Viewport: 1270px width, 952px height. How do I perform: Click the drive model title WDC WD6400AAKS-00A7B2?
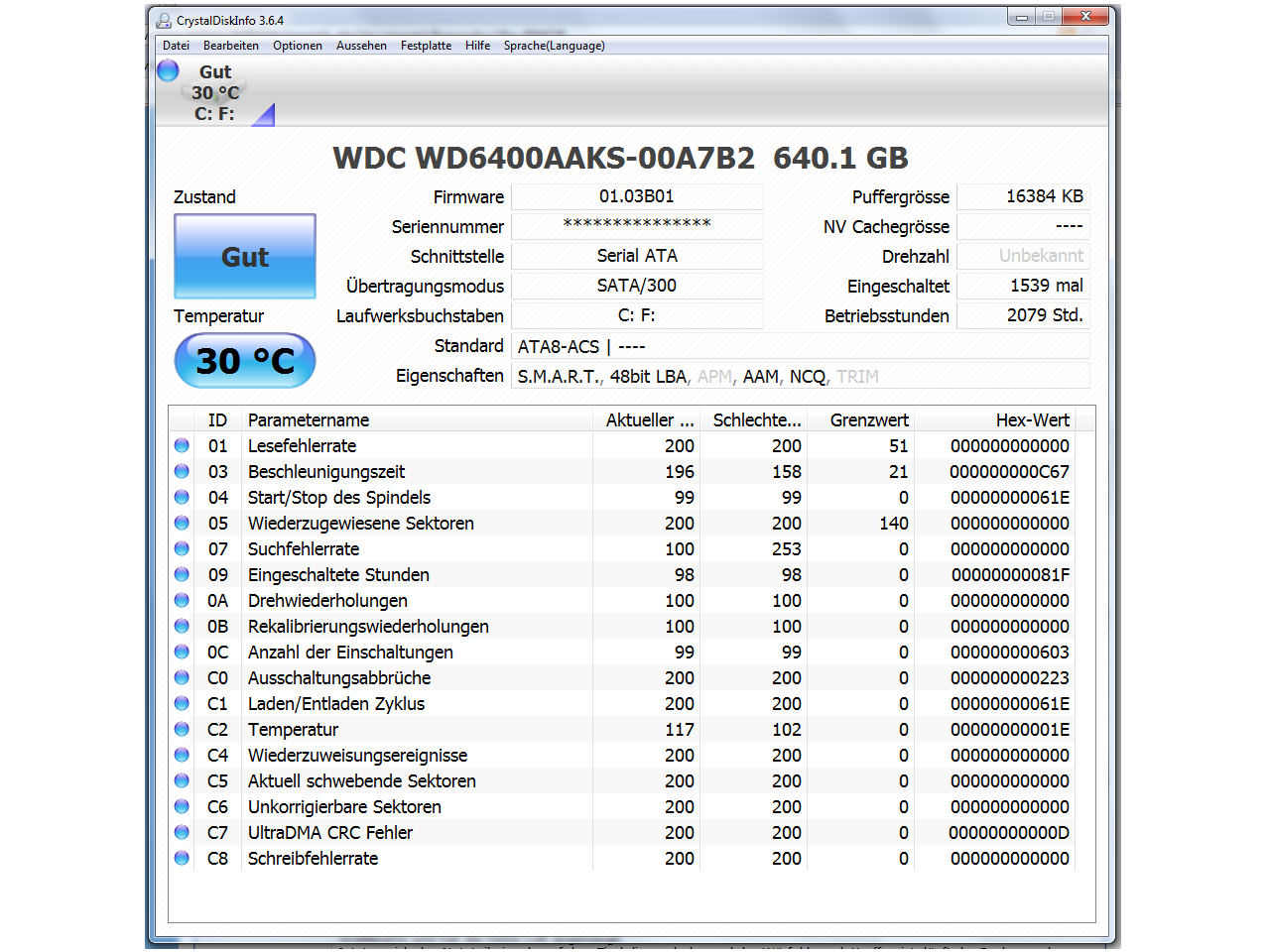(x=544, y=158)
